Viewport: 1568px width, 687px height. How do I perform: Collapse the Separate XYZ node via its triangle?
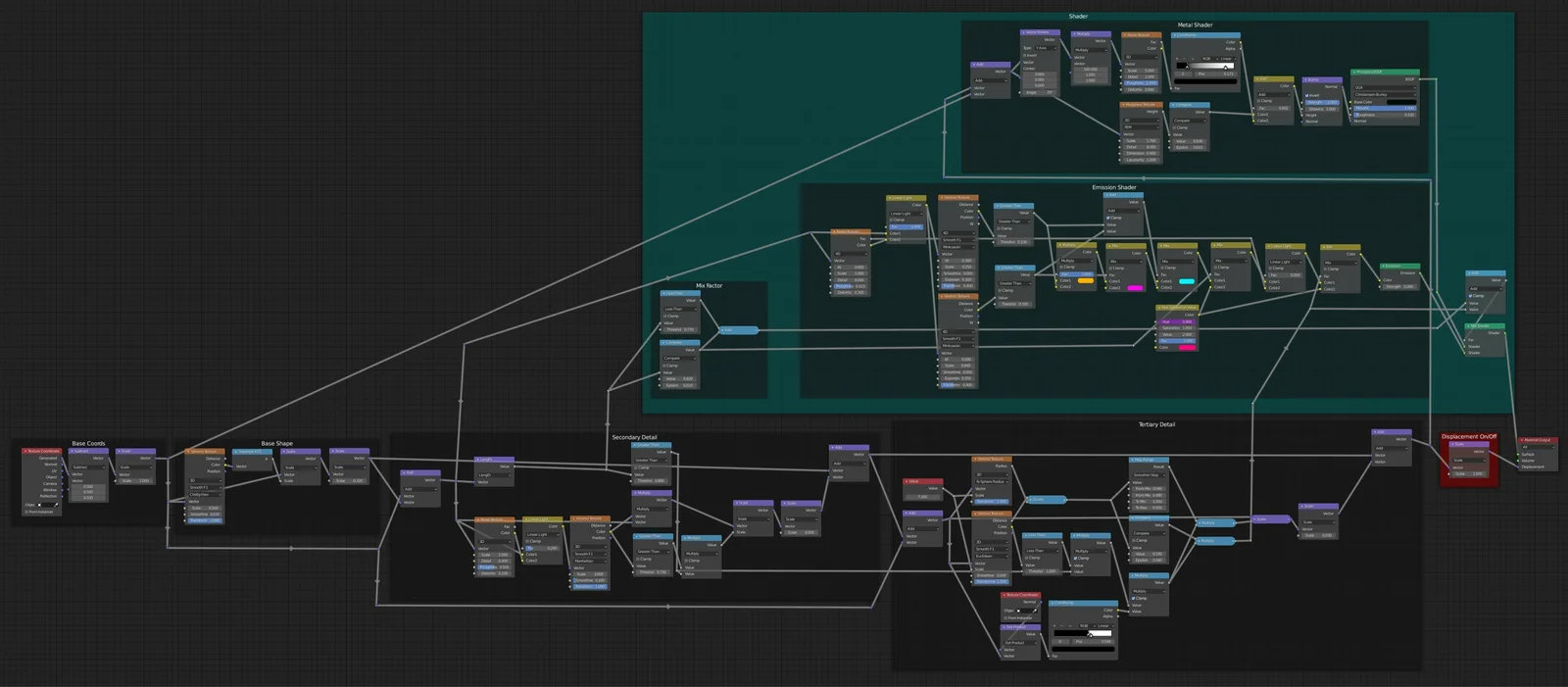(235, 451)
